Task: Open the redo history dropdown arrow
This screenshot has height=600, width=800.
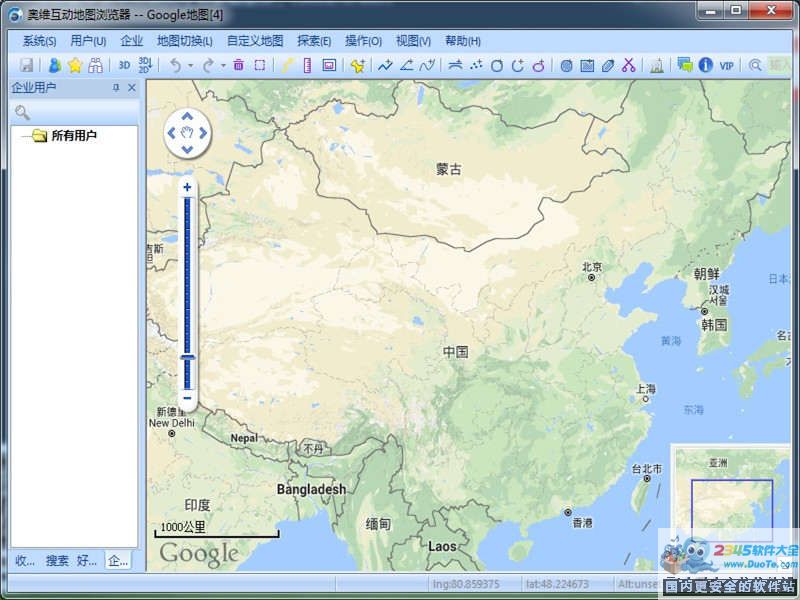Action: click(x=222, y=66)
